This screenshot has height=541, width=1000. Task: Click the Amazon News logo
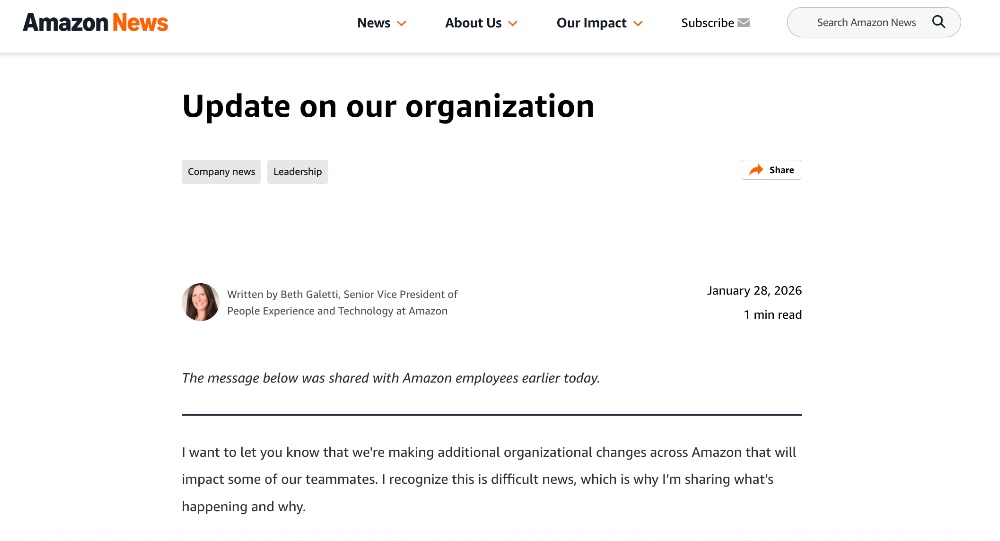pos(96,22)
